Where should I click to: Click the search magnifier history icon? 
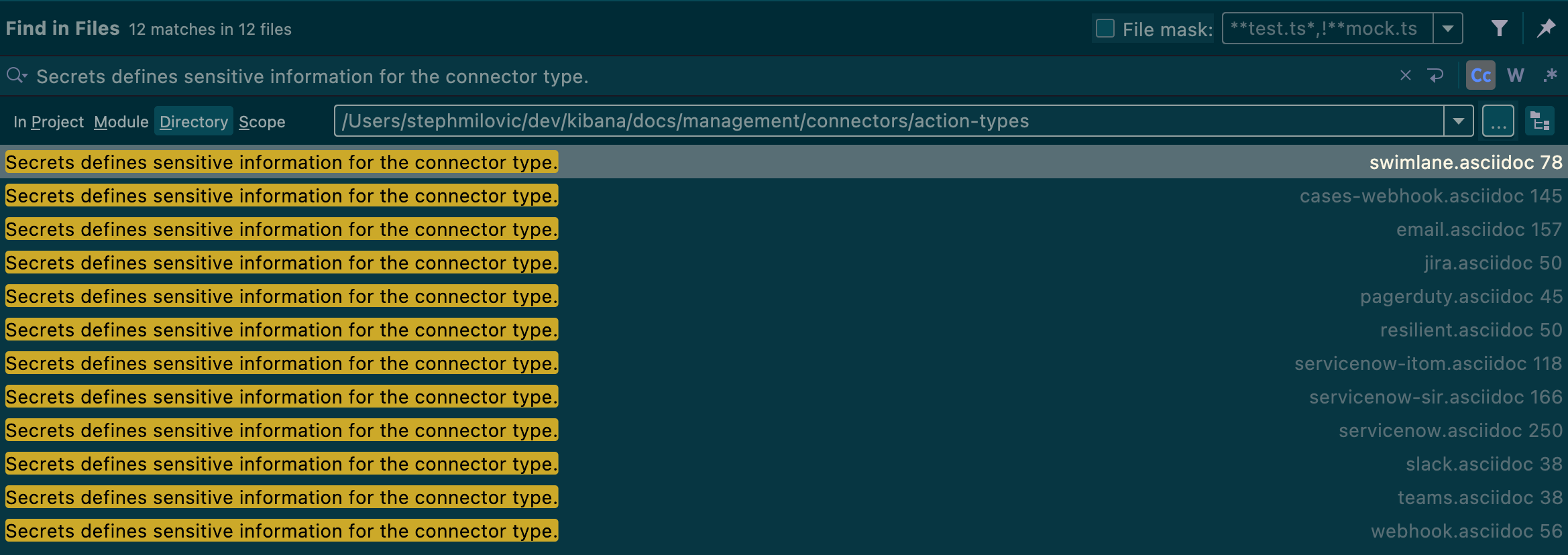click(16, 76)
